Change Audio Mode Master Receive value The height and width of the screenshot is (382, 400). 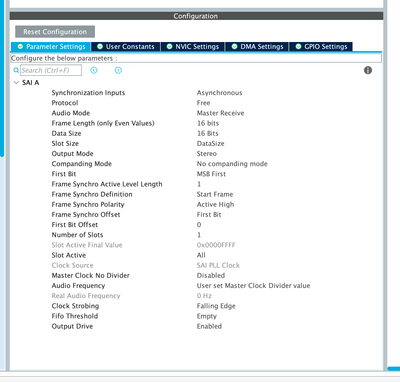coord(220,113)
